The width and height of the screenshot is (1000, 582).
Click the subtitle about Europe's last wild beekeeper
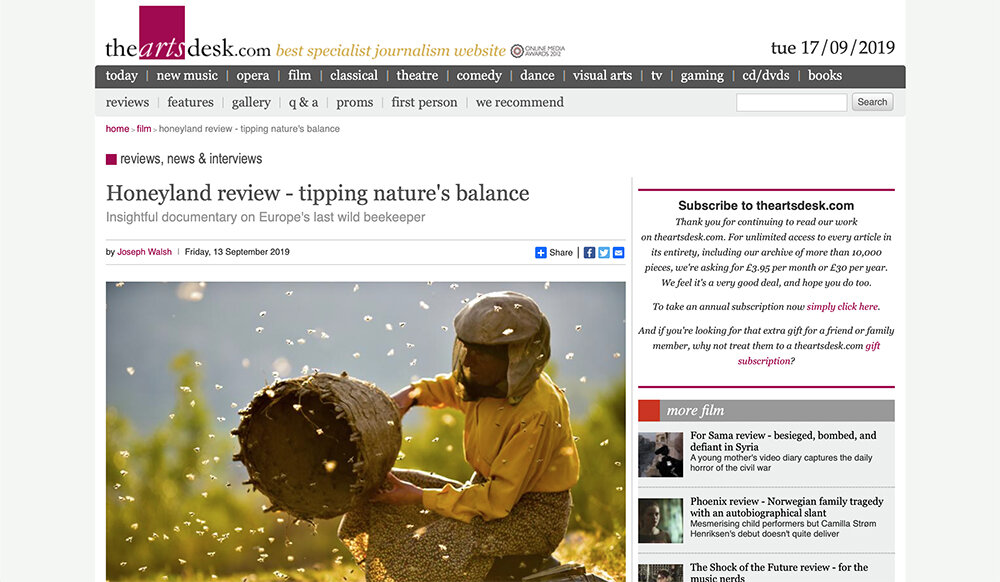pos(265,217)
